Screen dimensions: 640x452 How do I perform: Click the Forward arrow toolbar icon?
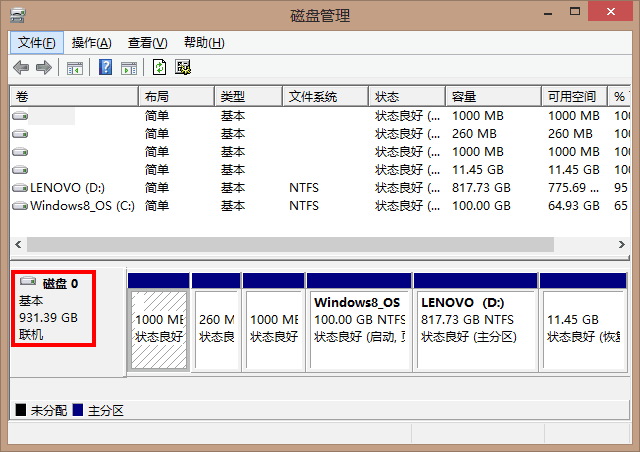(x=43, y=67)
